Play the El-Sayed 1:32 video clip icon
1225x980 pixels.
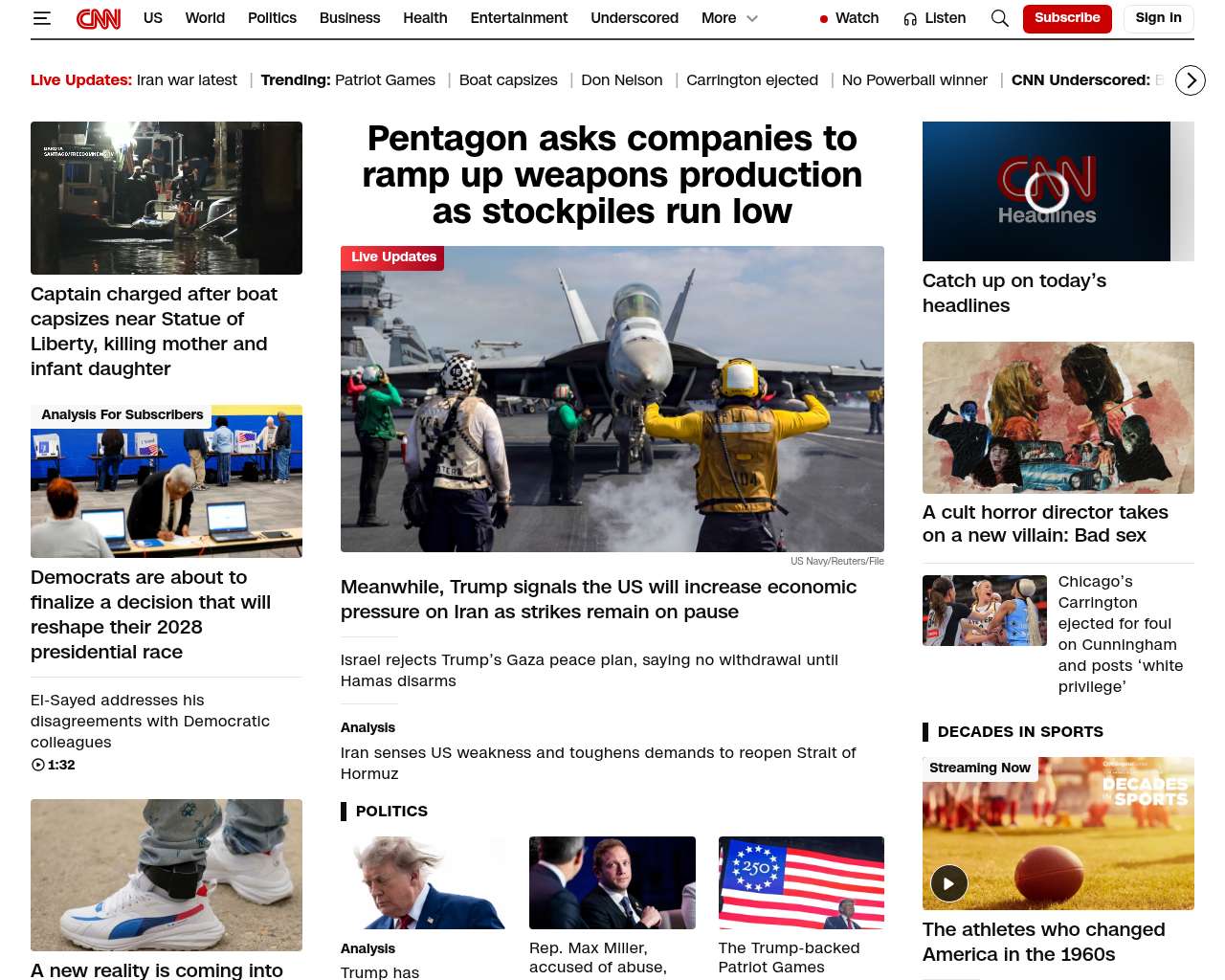pos(38,765)
